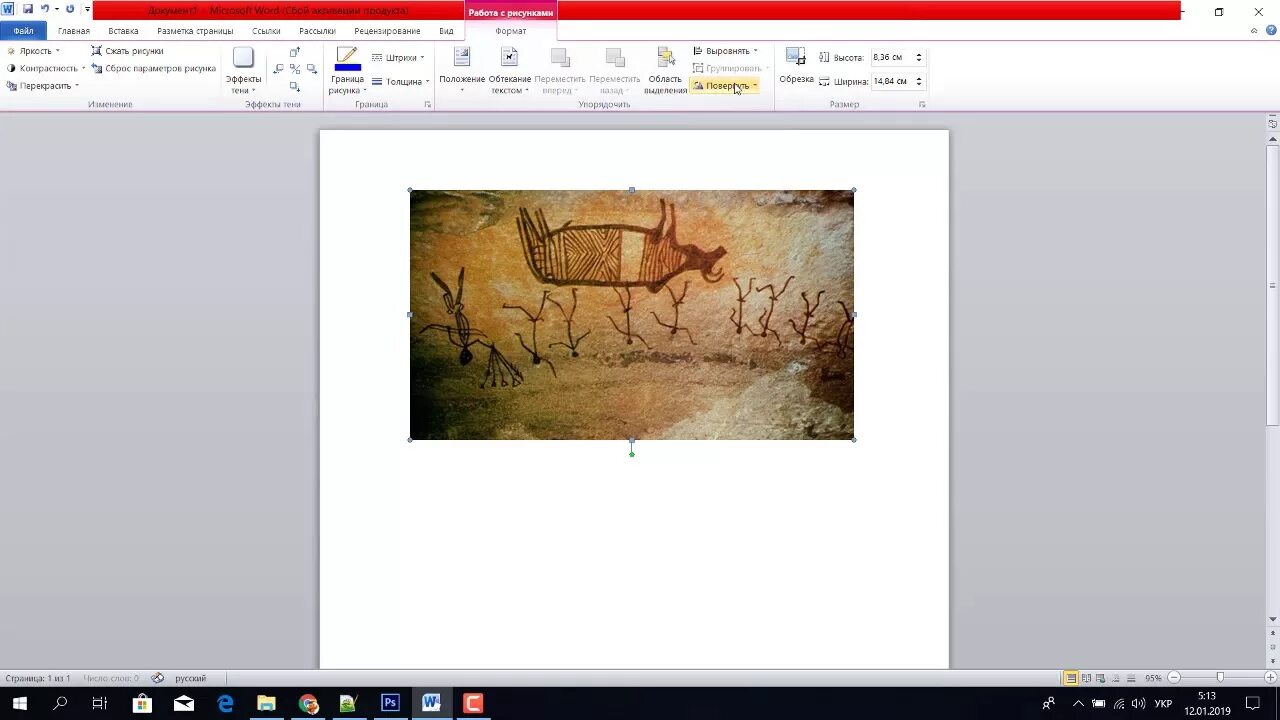Toggle the shadow on/off center icon
Viewport: 1280px width, 720px height.
point(295,69)
